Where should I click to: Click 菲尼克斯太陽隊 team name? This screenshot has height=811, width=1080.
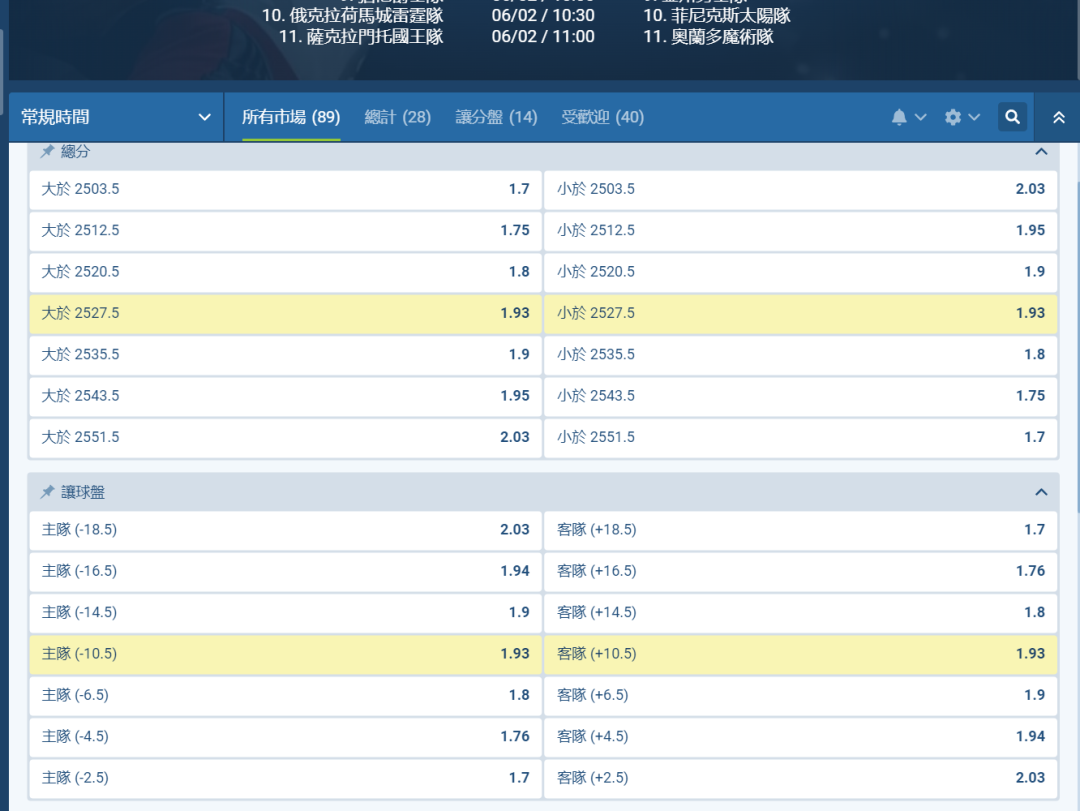click(x=731, y=15)
